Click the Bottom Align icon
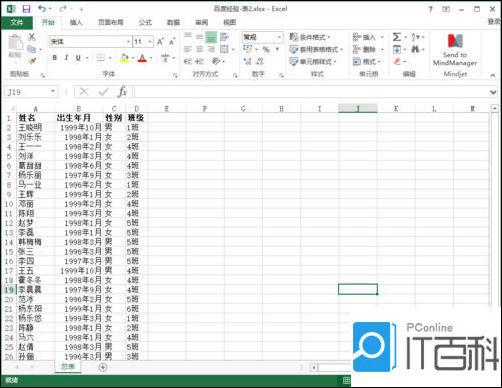The width and height of the screenshot is (502, 388). pyautogui.click(x=211, y=37)
